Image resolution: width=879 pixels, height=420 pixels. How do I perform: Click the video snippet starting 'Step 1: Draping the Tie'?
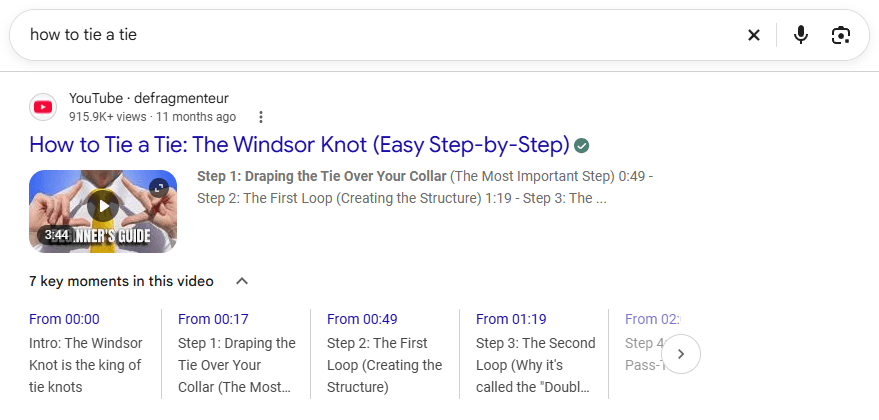click(x=425, y=187)
